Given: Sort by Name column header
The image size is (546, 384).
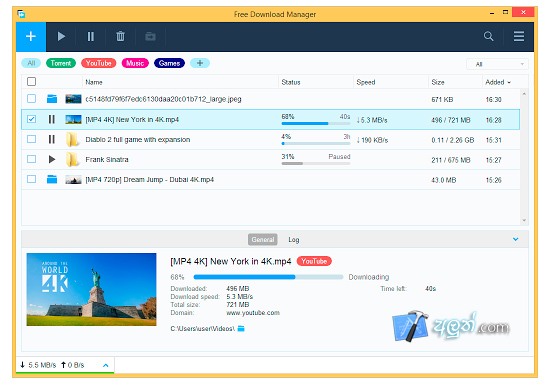Looking at the screenshot, I should coord(94,82).
